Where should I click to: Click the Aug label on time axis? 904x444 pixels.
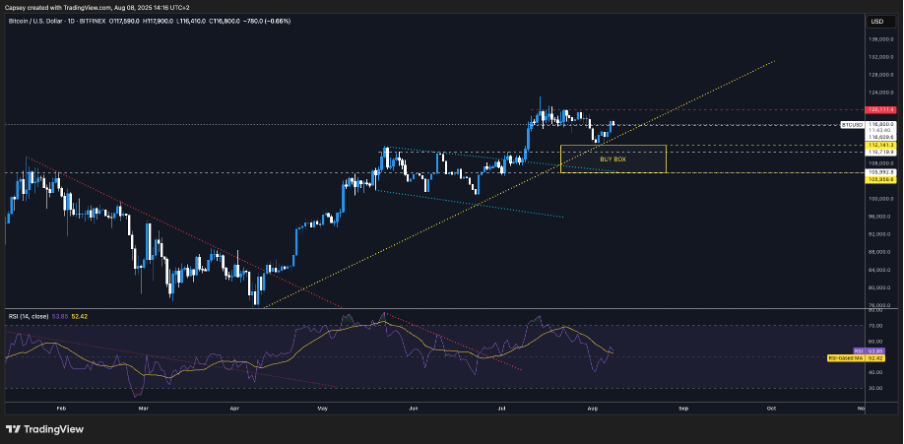coord(592,409)
